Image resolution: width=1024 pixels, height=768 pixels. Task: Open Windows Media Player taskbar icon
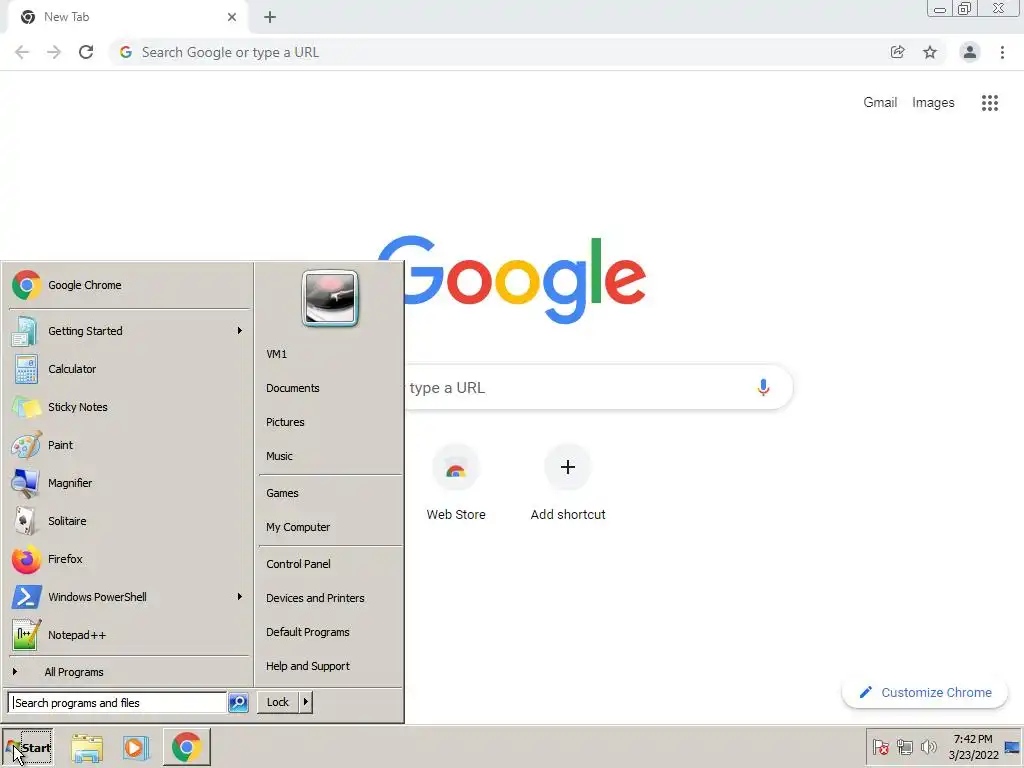point(136,748)
